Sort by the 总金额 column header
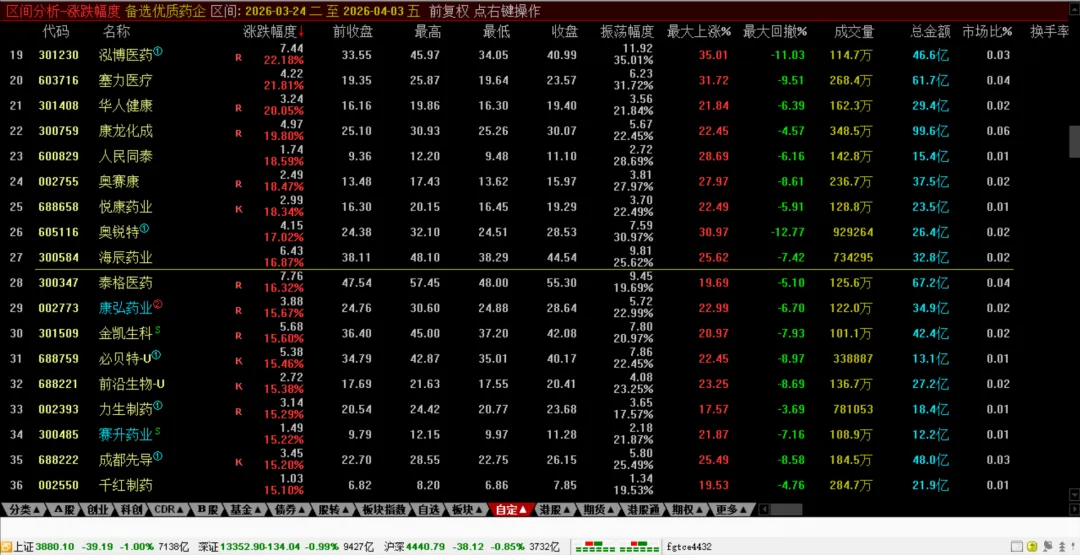Screen dimensions: 1080x555 pyautogui.click(x=931, y=32)
